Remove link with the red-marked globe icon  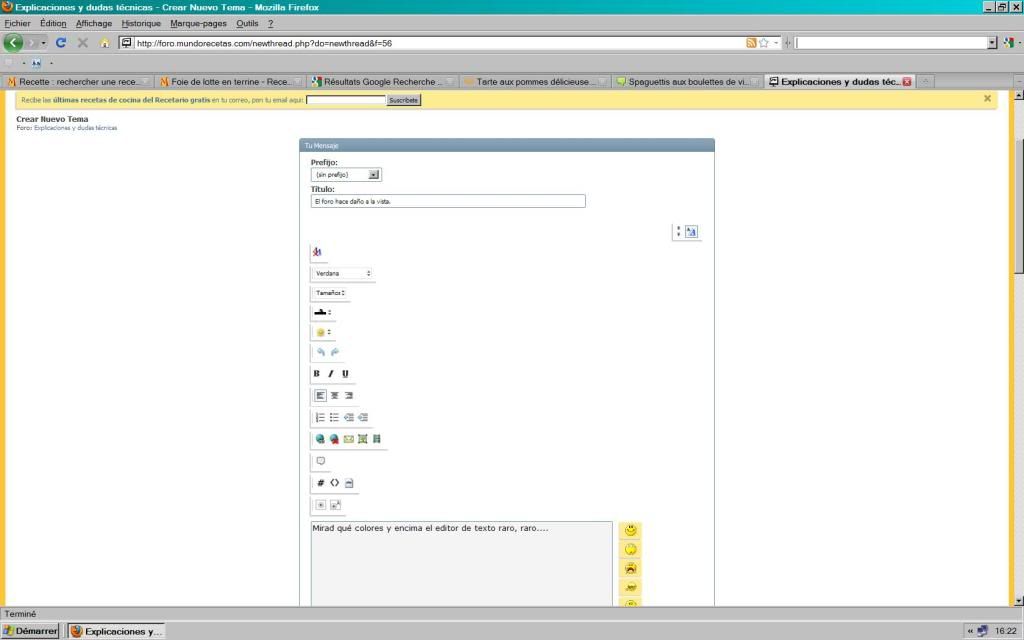(334, 439)
